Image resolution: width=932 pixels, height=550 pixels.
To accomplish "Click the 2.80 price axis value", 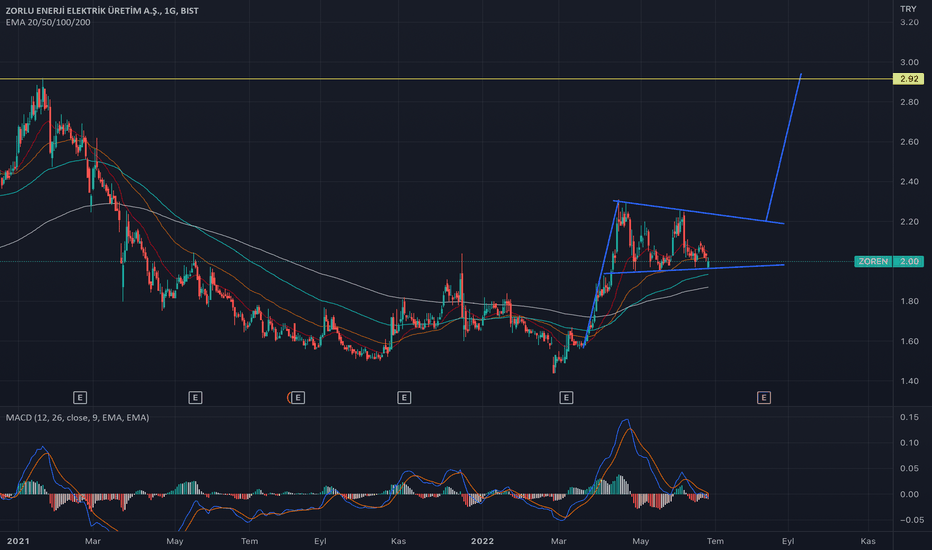I will tap(909, 102).
